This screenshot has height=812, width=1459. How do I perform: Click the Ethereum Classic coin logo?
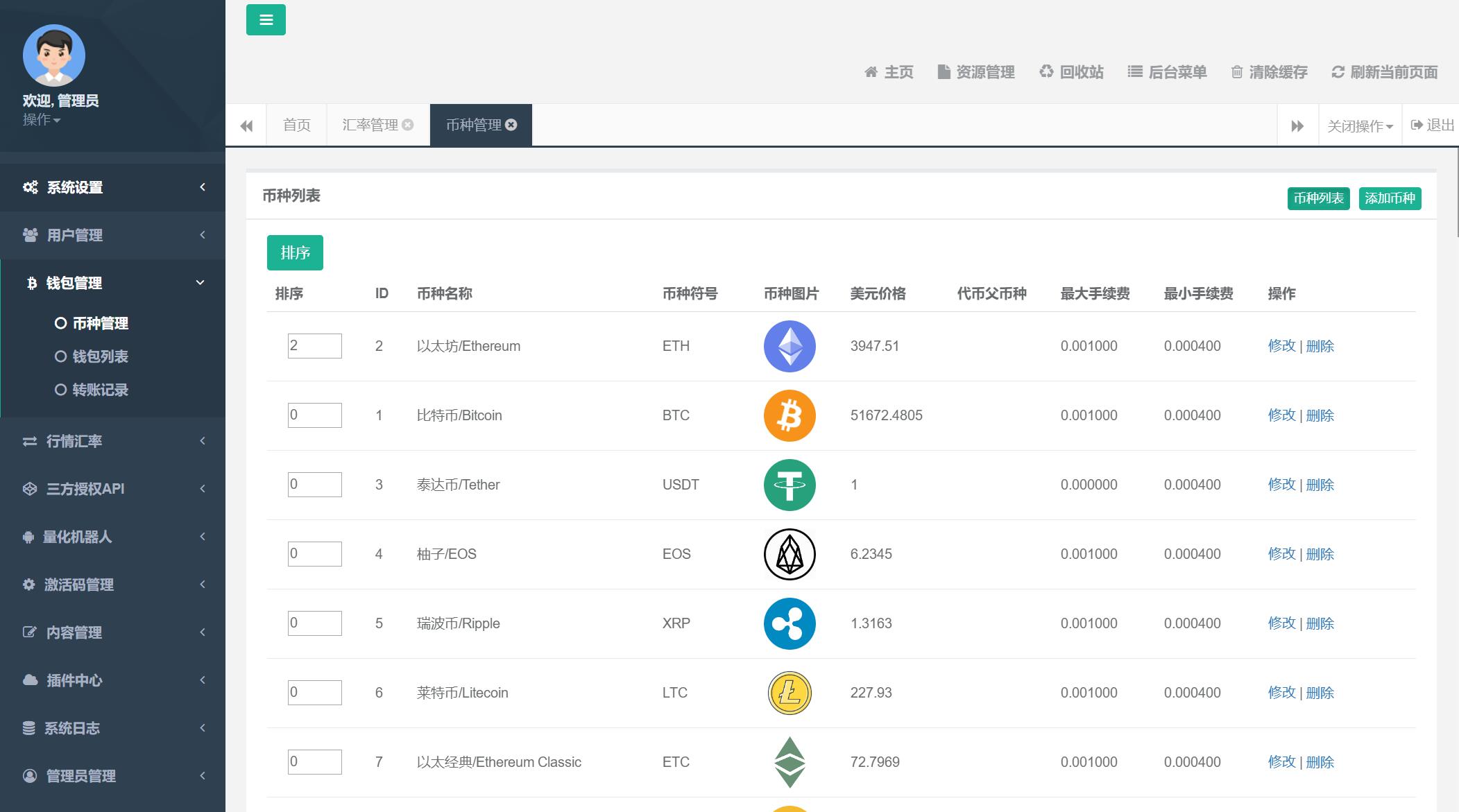click(790, 762)
